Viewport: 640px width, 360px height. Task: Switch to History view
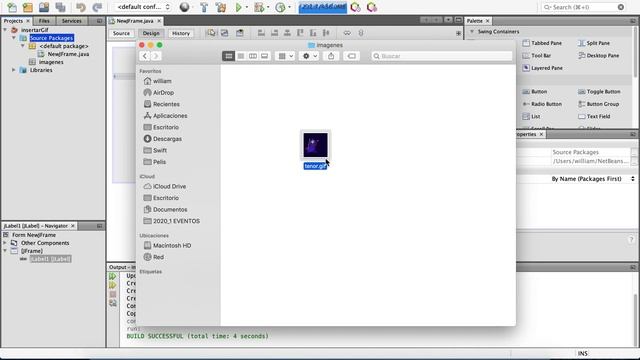(181, 33)
